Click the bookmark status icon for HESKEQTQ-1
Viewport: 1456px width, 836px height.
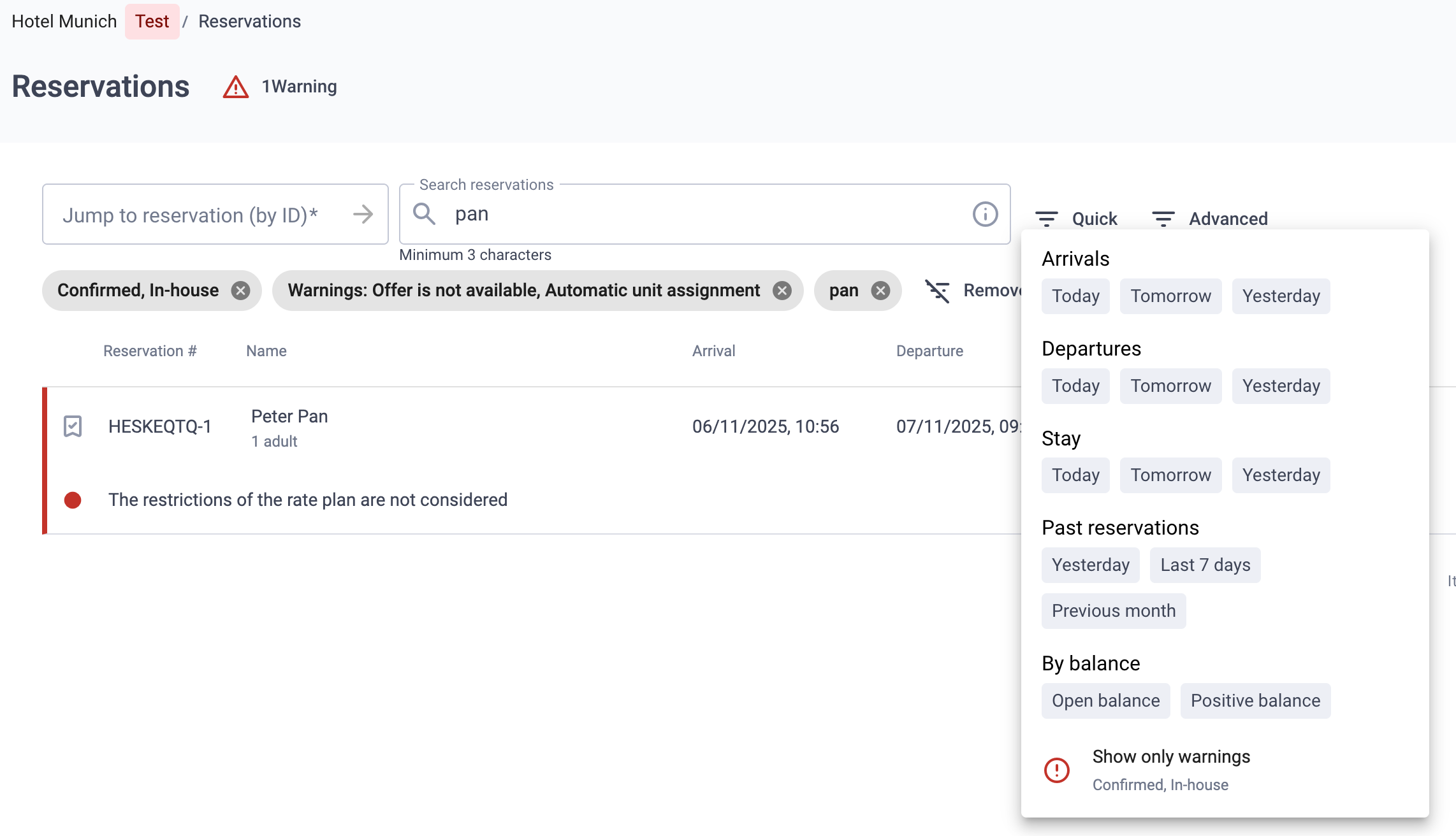(x=73, y=426)
